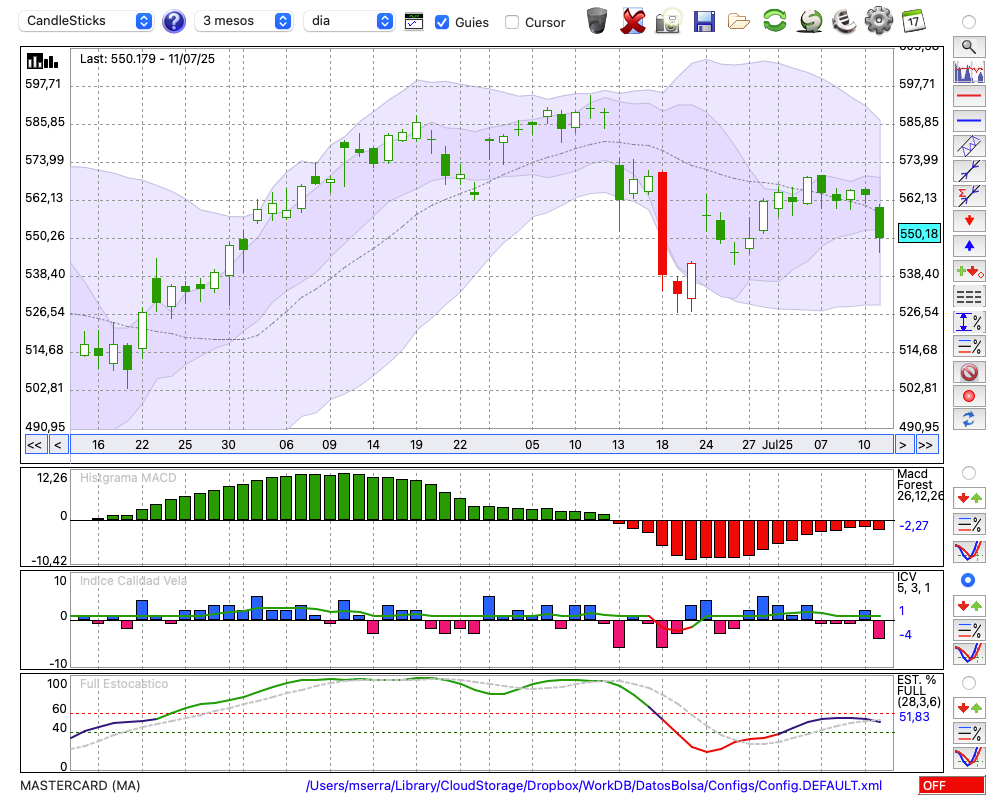
Task: Click the green dollar sign icon
Action: pos(810,21)
